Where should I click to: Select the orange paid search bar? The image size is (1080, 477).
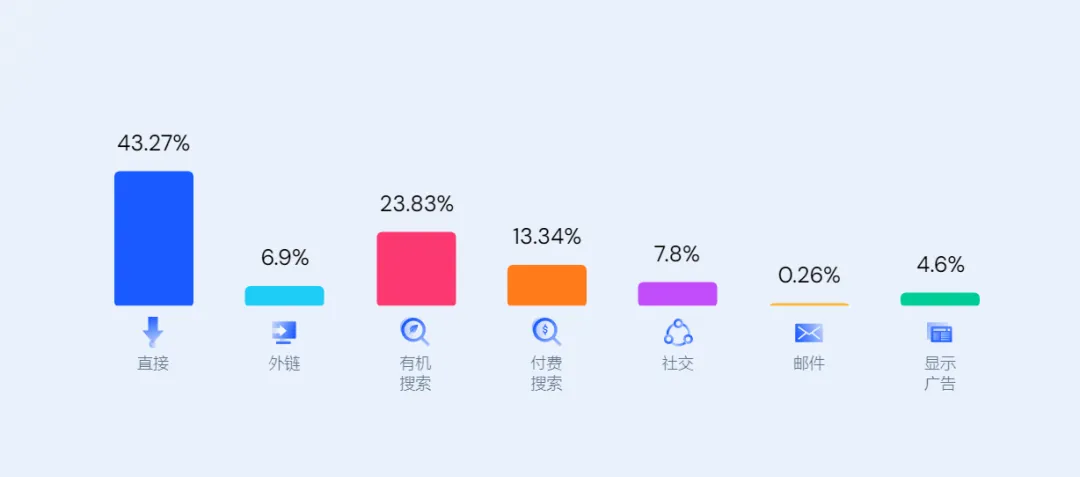[546, 285]
